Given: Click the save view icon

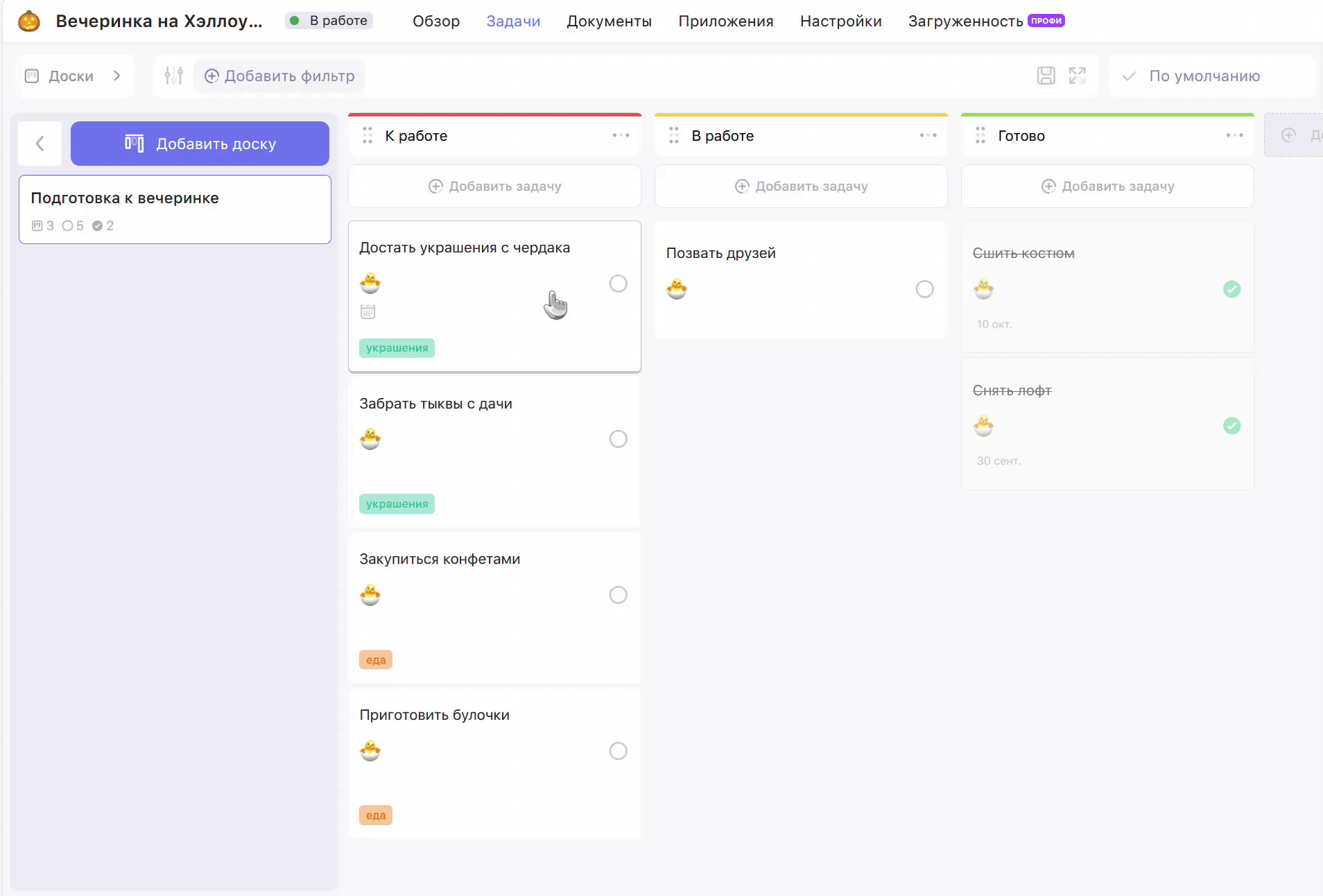Looking at the screenshot, I should point(1046,76).
